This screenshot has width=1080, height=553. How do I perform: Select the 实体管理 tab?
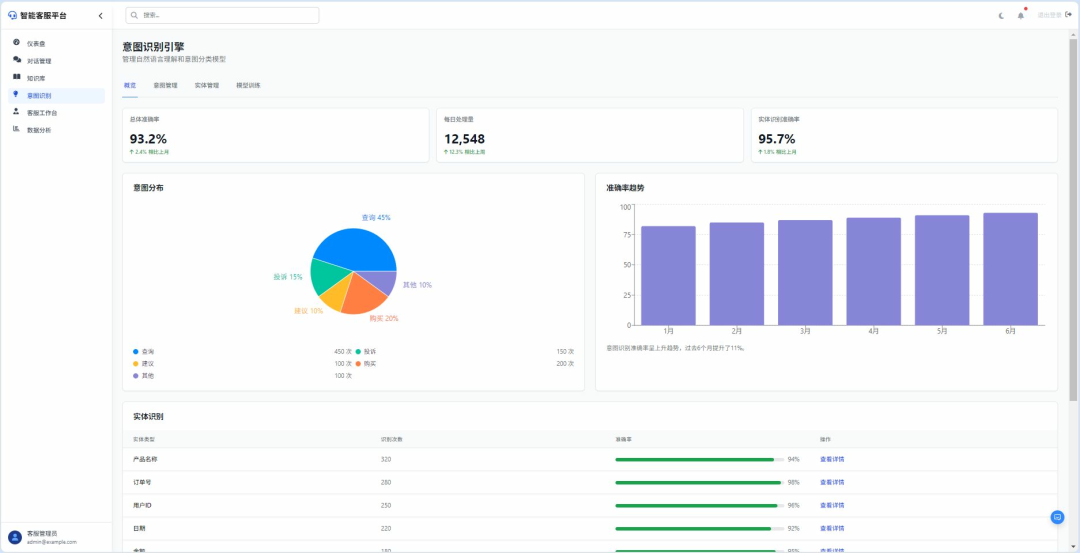[206, 86]
